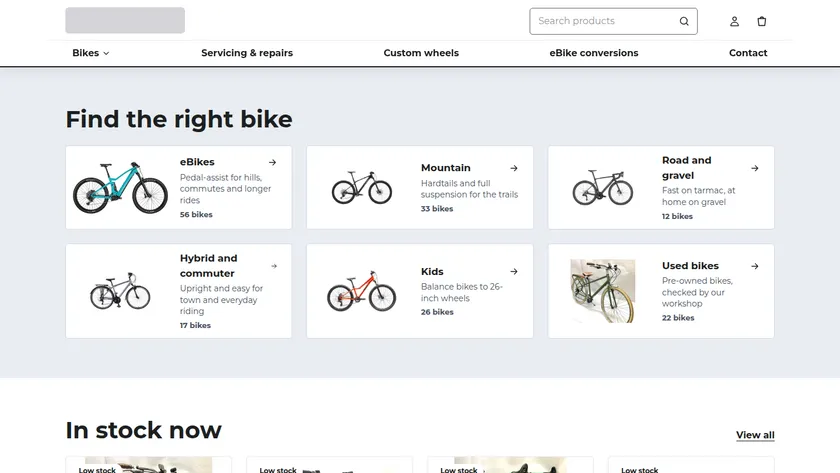
Task: Click the green used bike photo
Action: point(603,291)
